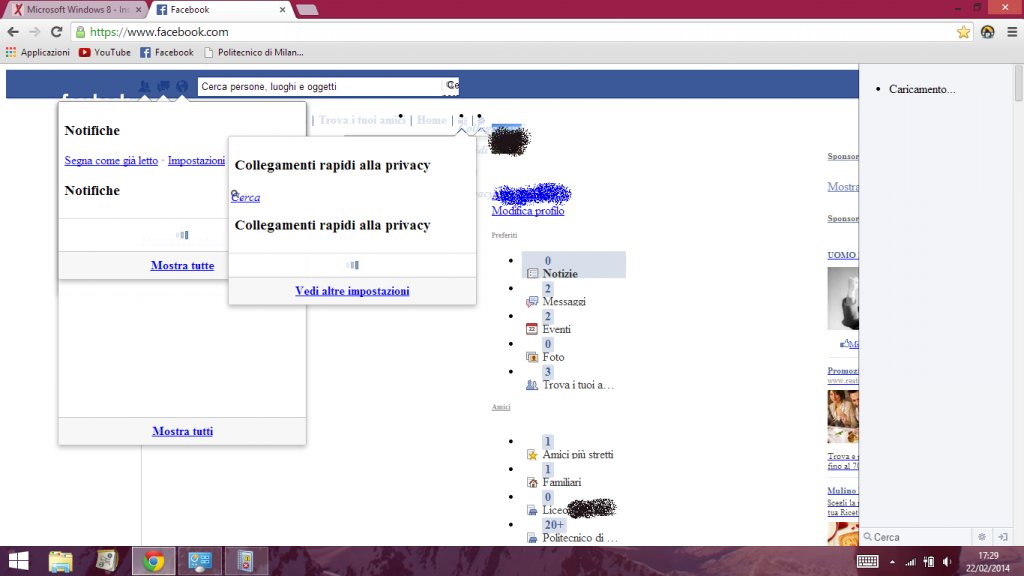Open Vedi altre impostazioni link
Screen dimensions: 1024x576
[x=352, y=291]
